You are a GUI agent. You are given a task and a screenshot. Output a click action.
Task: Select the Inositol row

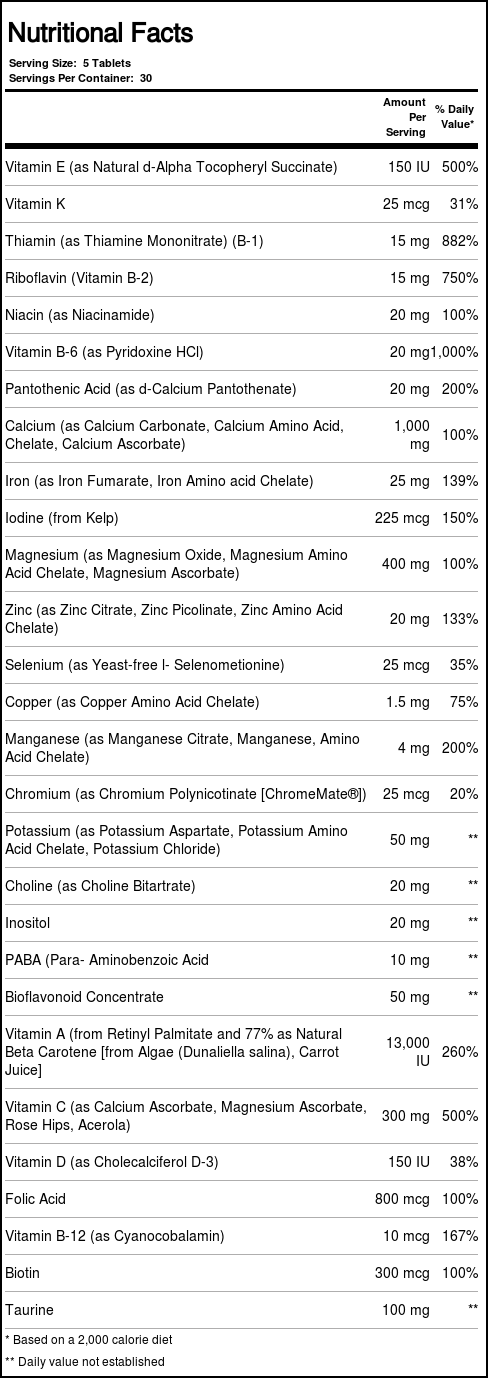coord(244,923)
